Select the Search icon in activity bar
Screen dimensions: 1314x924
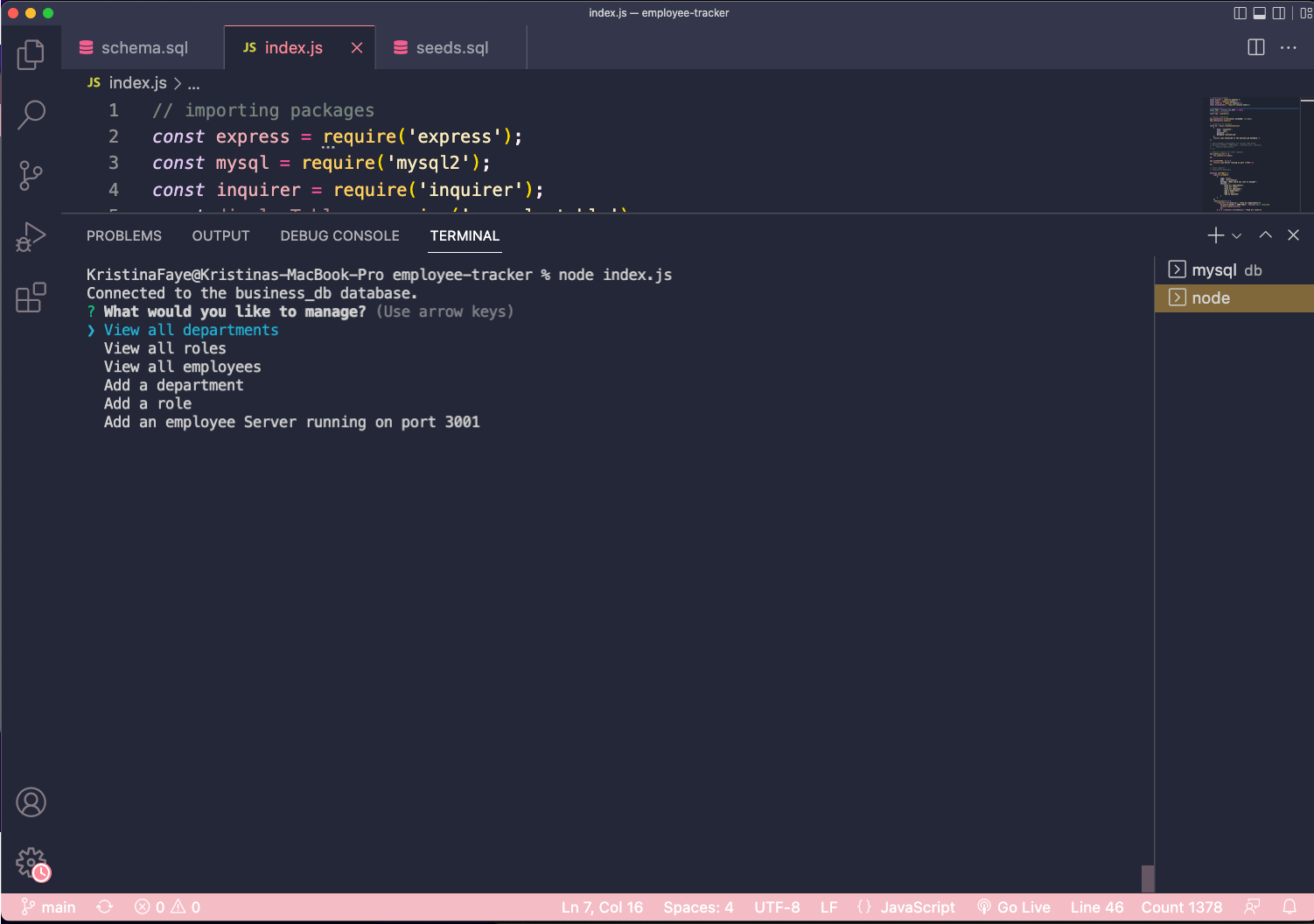(31, 115)
